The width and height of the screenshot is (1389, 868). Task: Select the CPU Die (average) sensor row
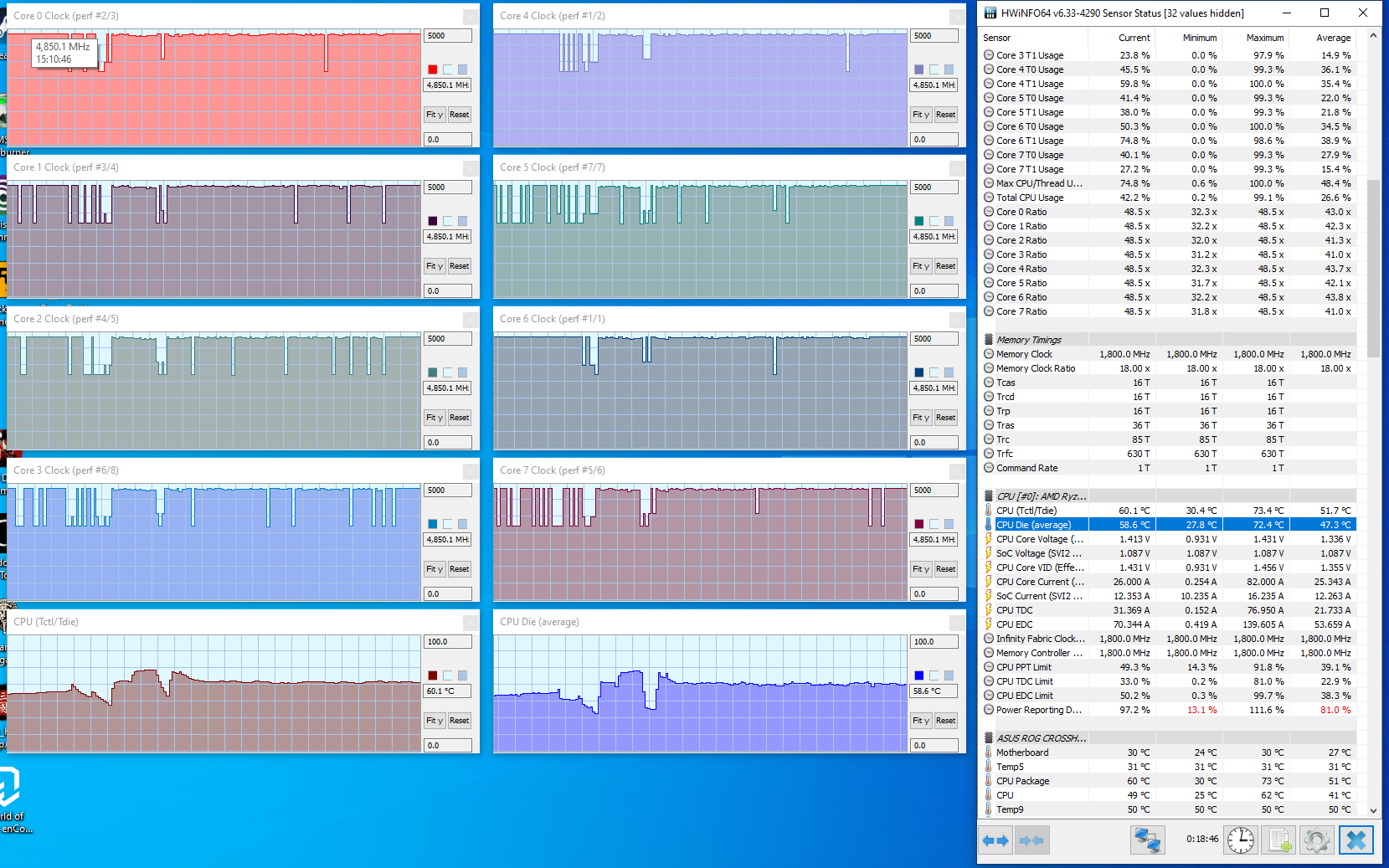coord(1033,525)
